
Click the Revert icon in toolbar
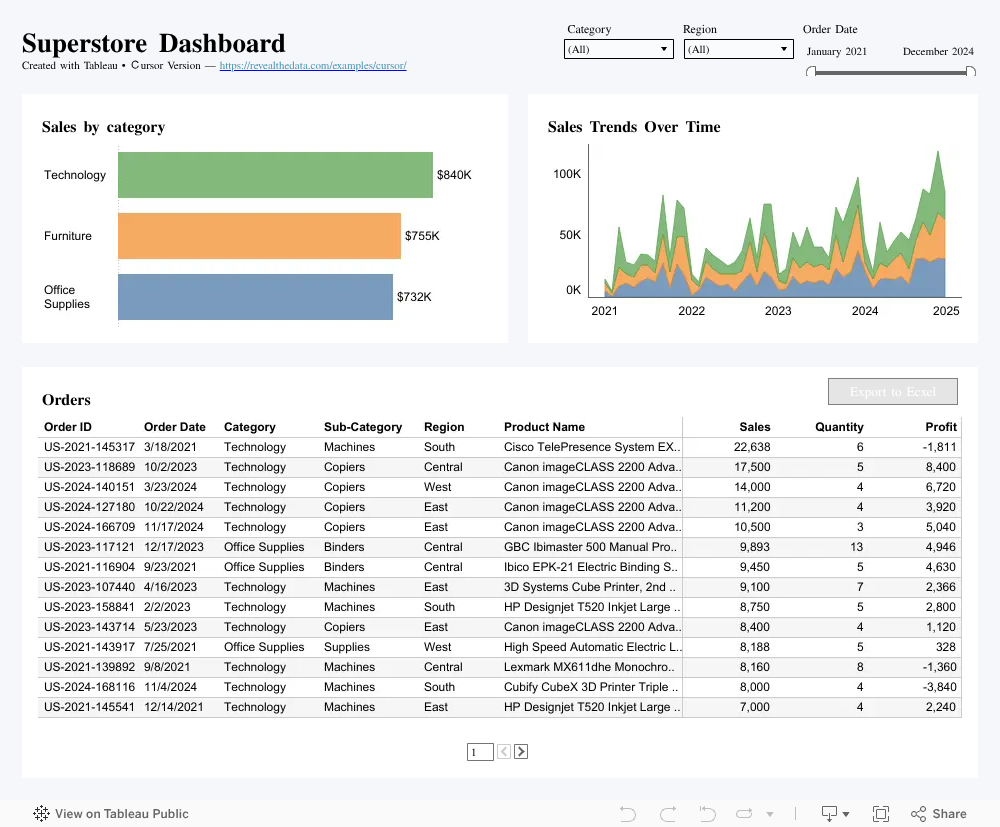[x=707, y=814]
